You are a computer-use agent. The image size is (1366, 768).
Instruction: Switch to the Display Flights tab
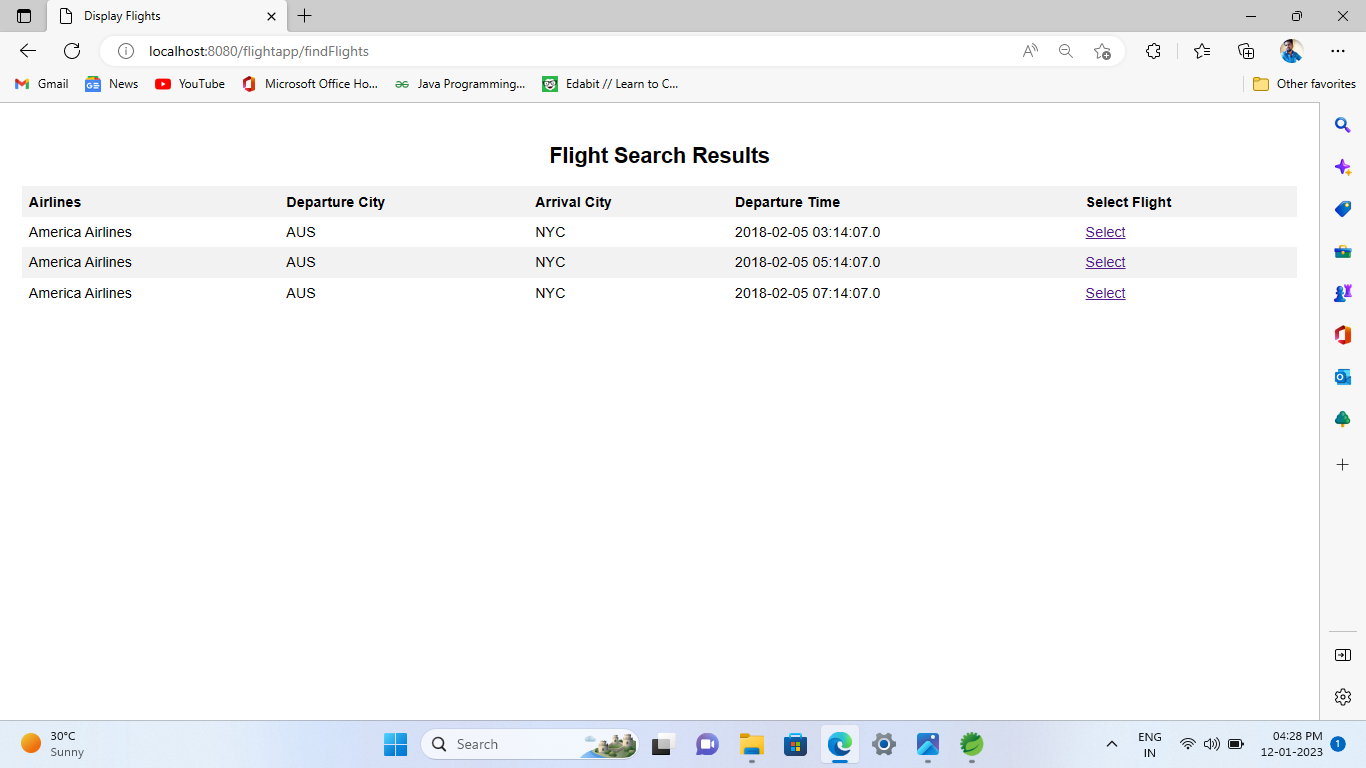tap(166, 16)
